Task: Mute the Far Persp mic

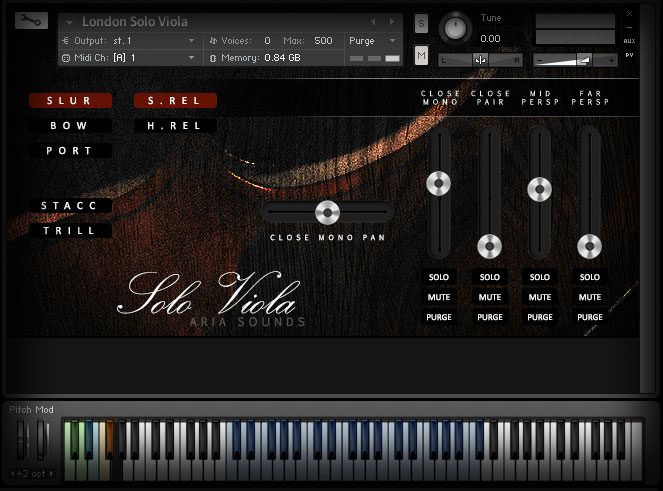Action: pos(589,297)
